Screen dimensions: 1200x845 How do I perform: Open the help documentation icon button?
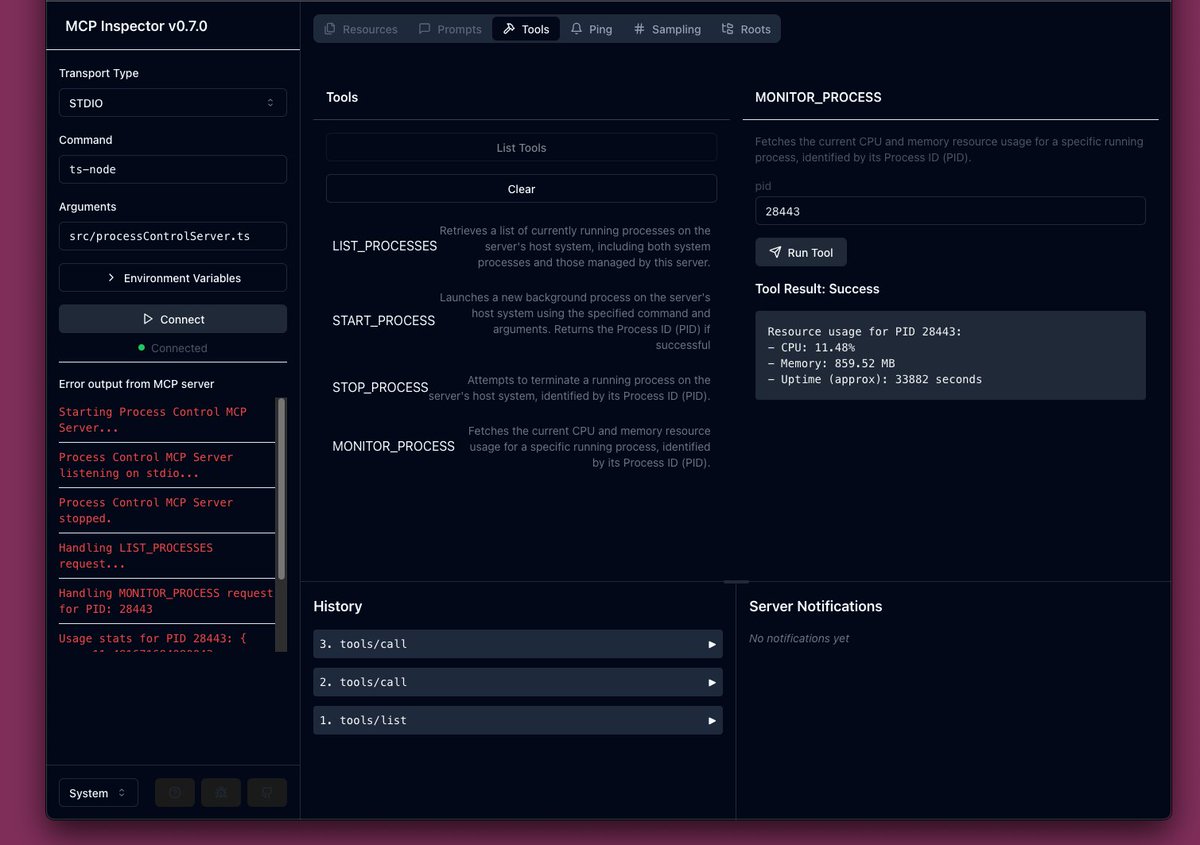coord(175,793)
